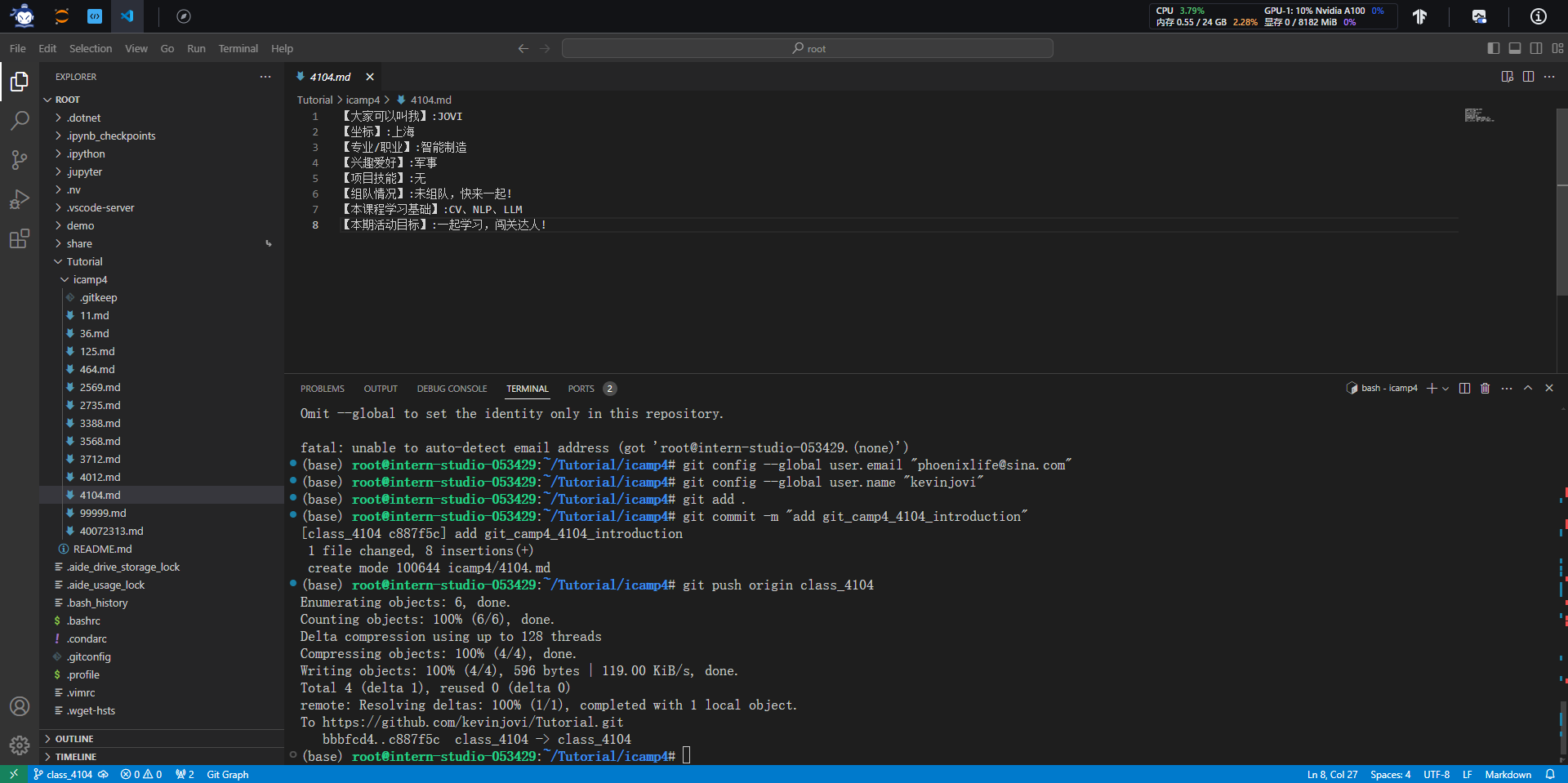This screenshot has height=783, width=1568.
Task: Switch to the PROBLEMS tab
Action: tap(323, 389)
